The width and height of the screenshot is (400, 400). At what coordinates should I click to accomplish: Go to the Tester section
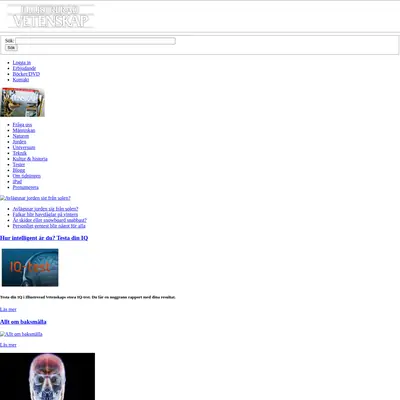19,164
